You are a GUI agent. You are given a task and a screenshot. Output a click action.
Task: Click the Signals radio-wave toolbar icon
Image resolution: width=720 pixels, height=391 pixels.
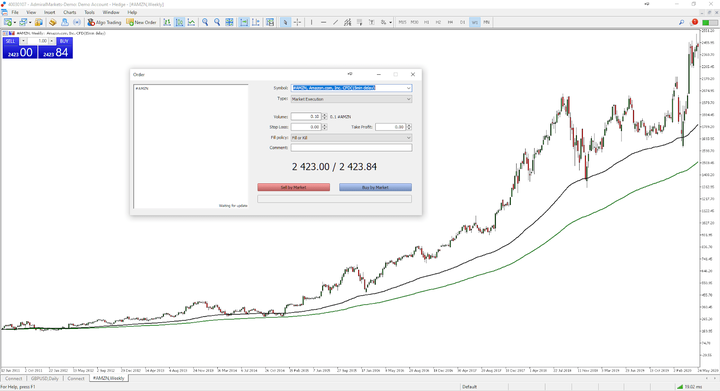point(77,22)
